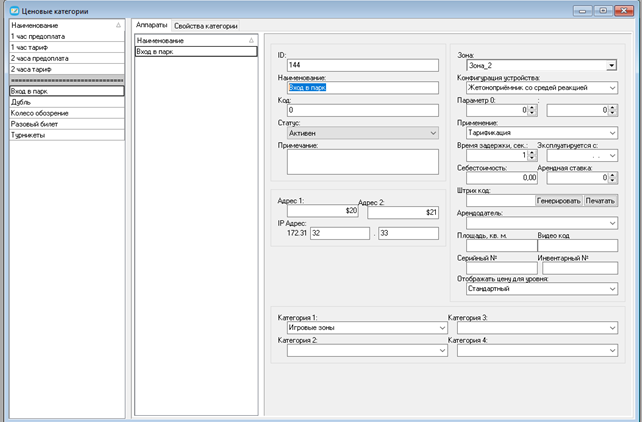
Task: Adjust the Время задержки spinner arrows
Action: point(532,155)
